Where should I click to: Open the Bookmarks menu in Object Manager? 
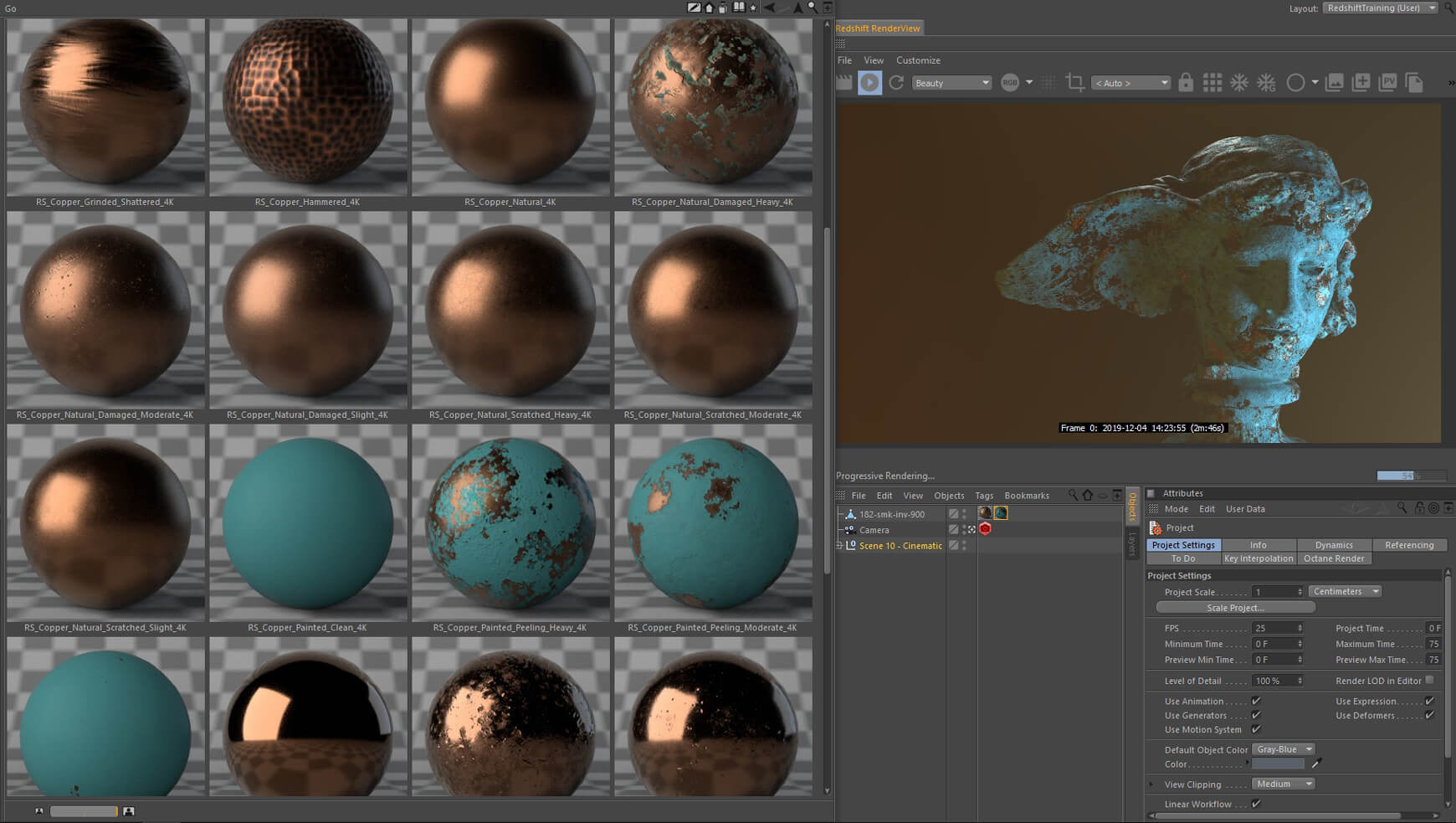(x=1027, y=495)
